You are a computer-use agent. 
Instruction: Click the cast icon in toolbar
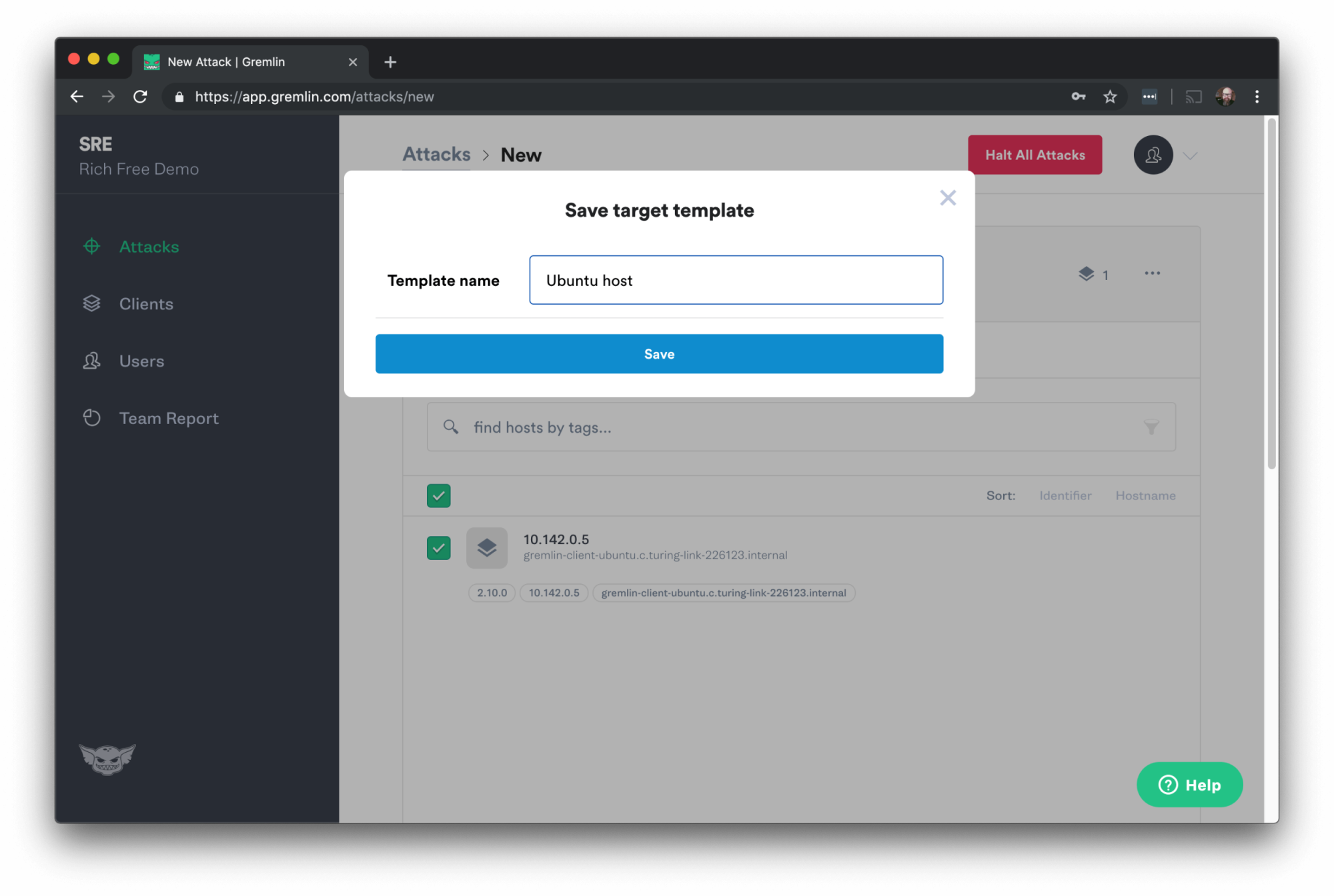[x=1193, y=97]
